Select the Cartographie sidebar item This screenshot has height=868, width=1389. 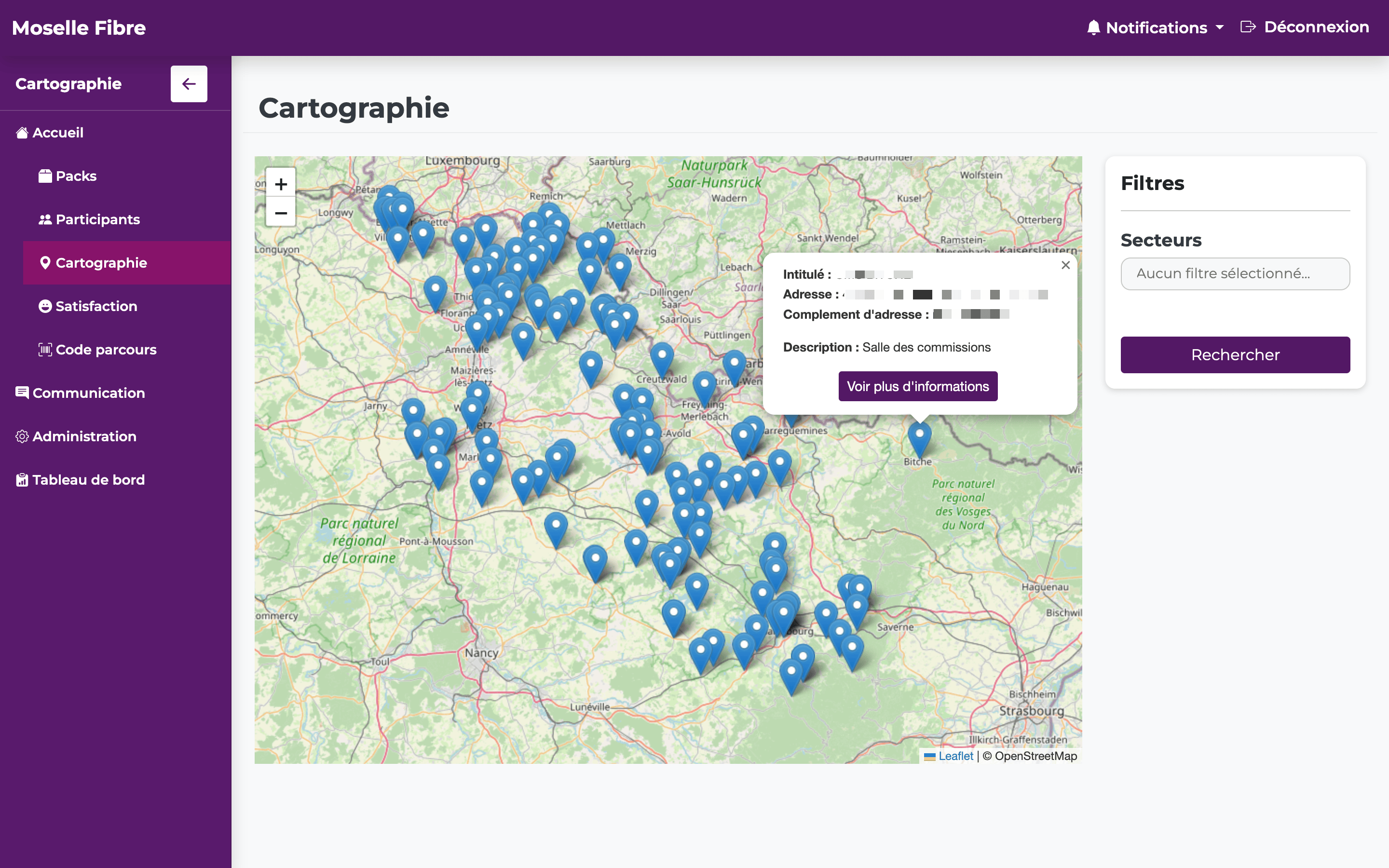pos(127,263)
